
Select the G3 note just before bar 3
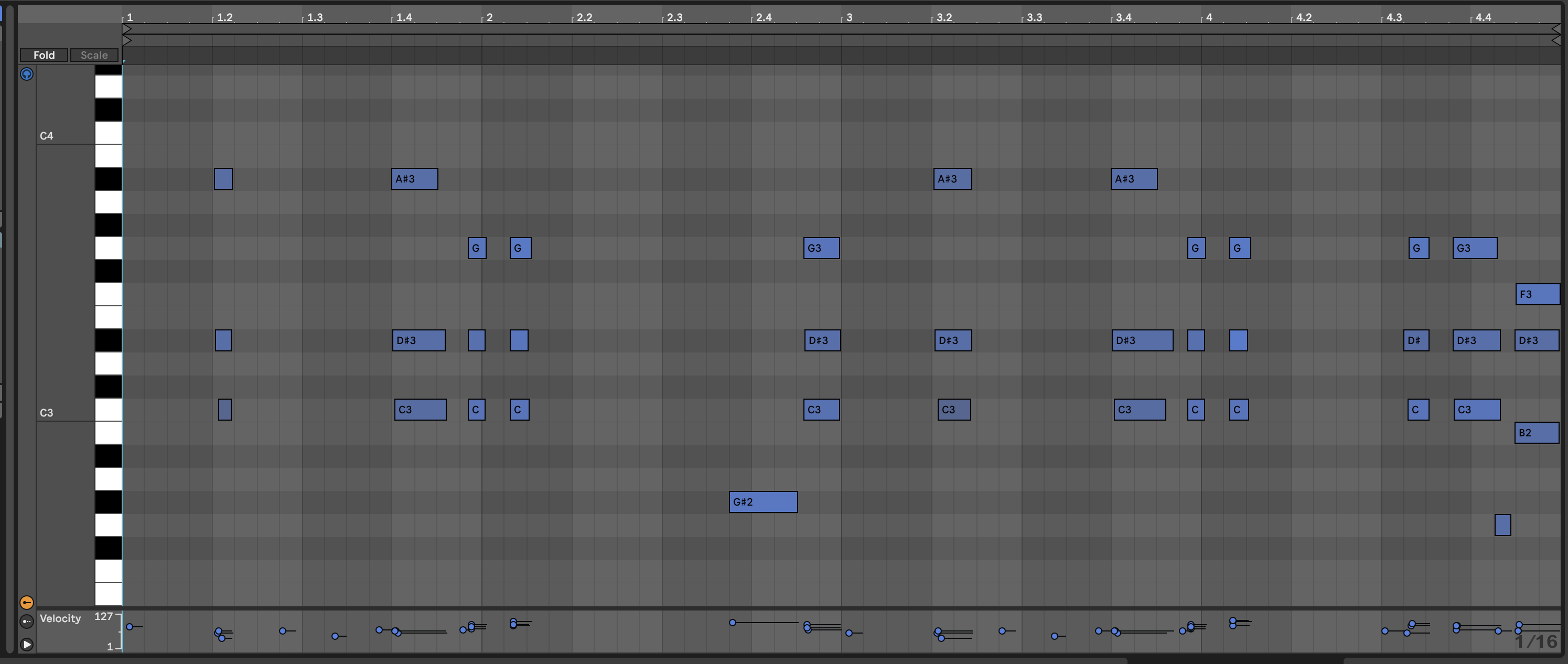point(821,248)
